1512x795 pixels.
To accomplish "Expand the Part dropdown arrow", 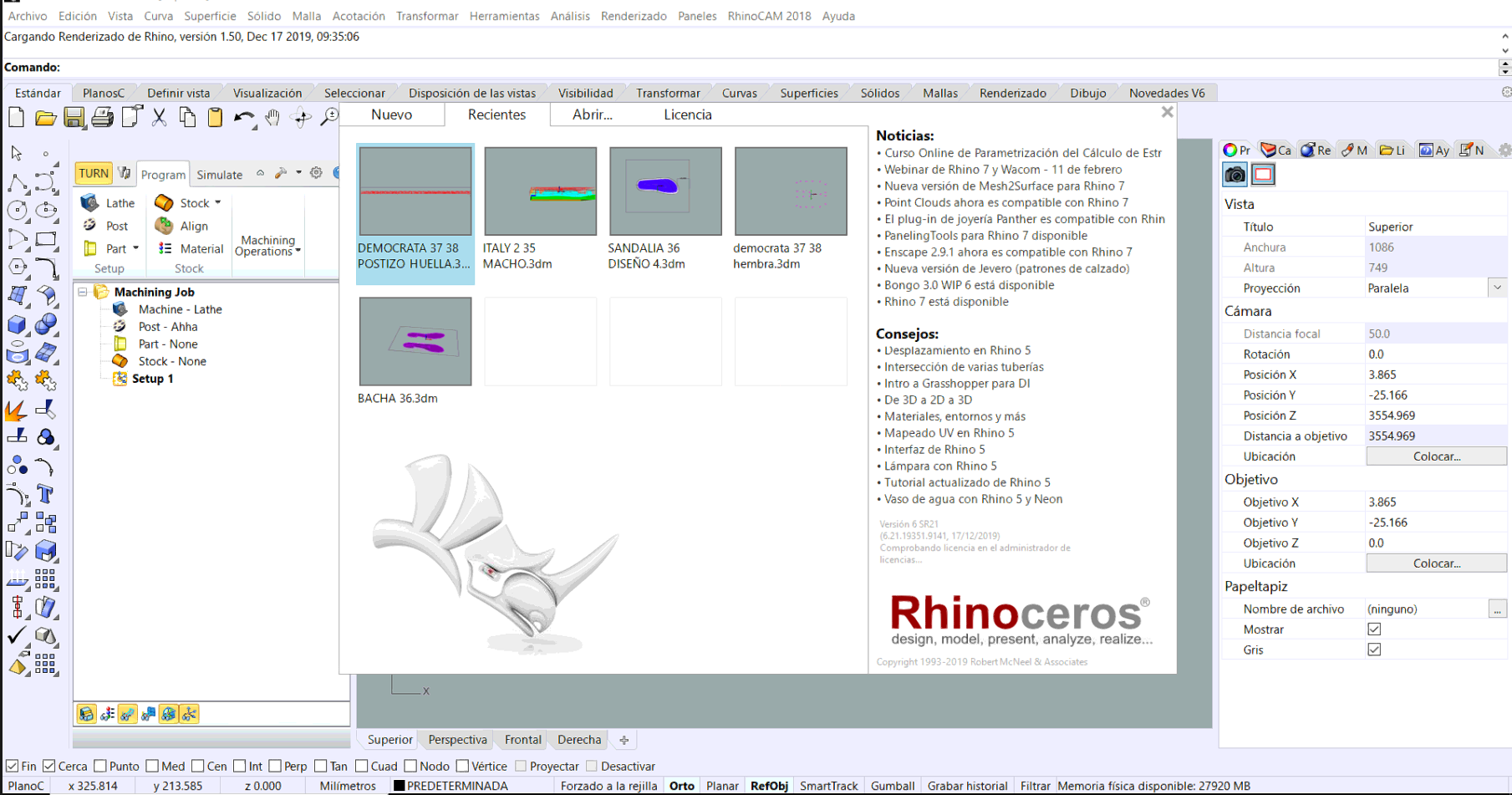I will [x=135, y=248].
